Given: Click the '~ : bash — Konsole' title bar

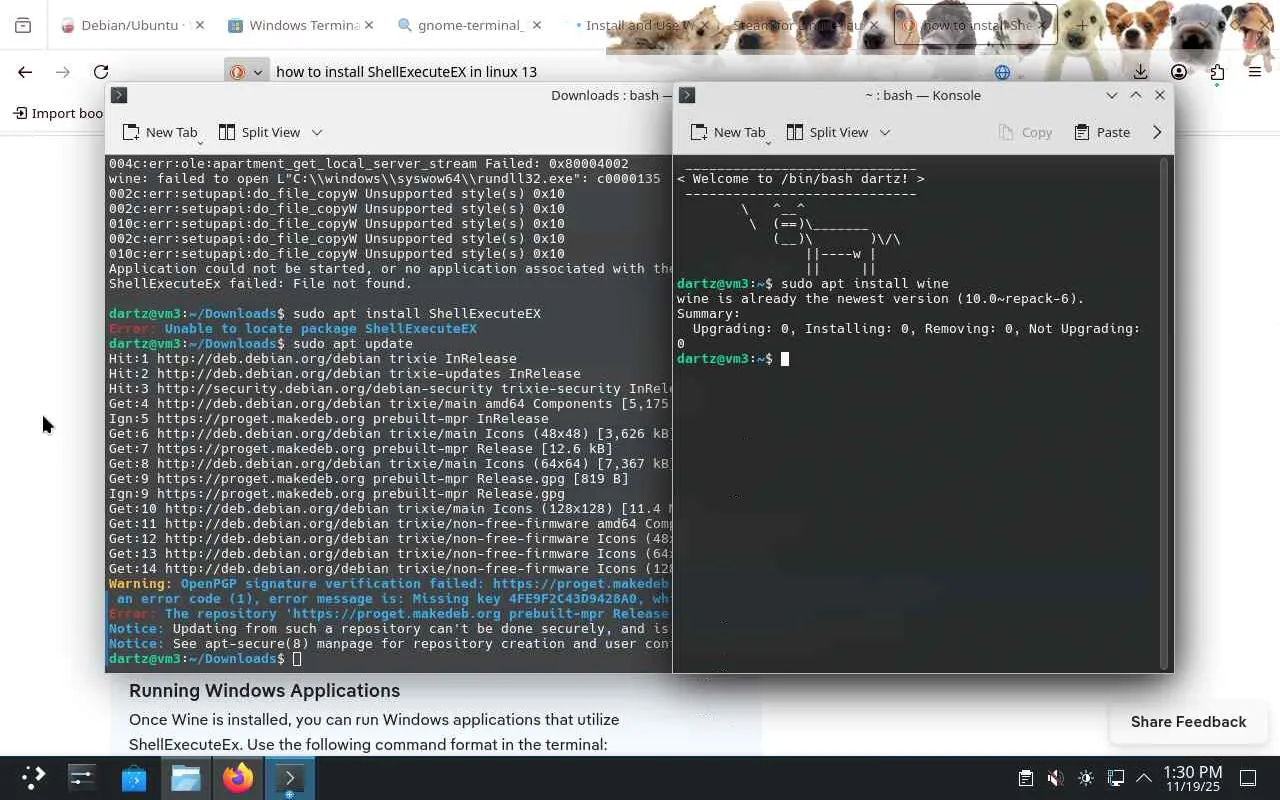Looking at the screenshot, I should [923, 95].
